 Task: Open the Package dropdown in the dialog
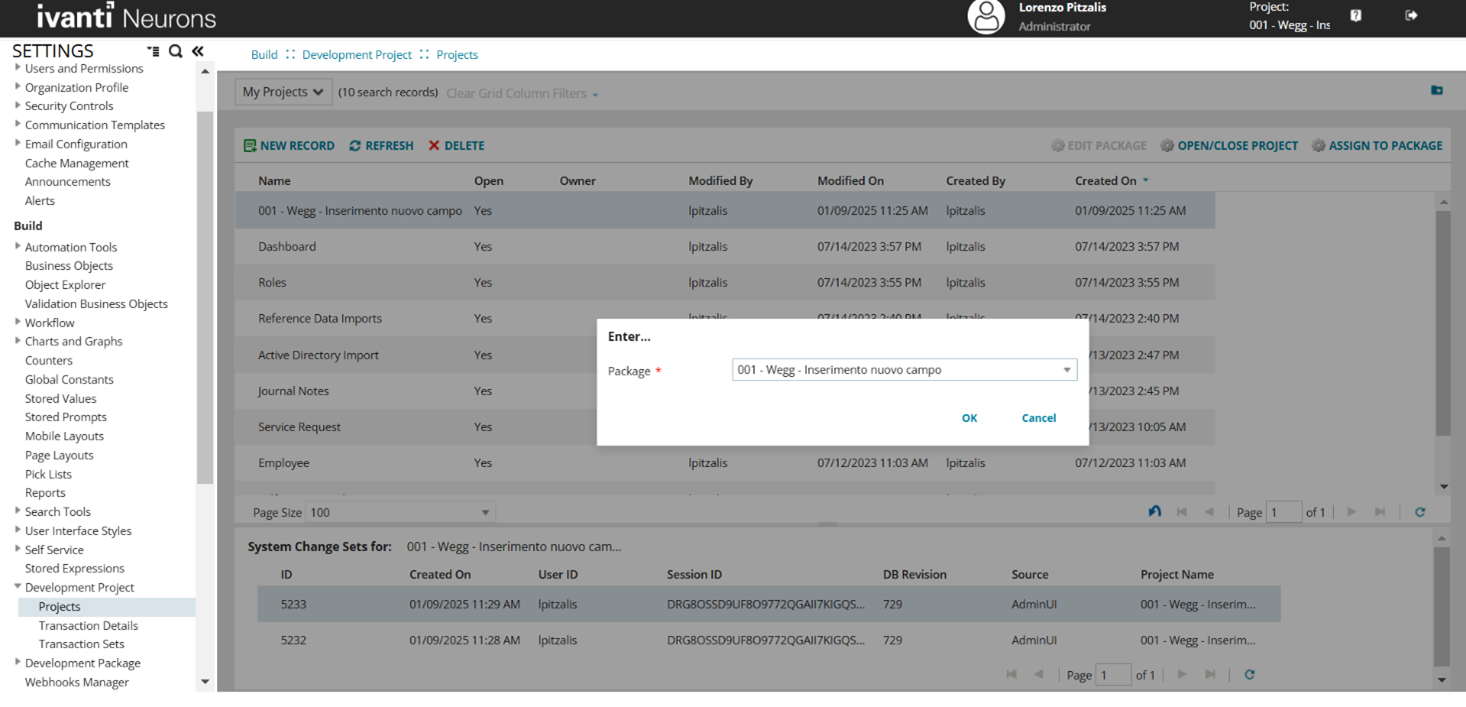click(1067, 370)
